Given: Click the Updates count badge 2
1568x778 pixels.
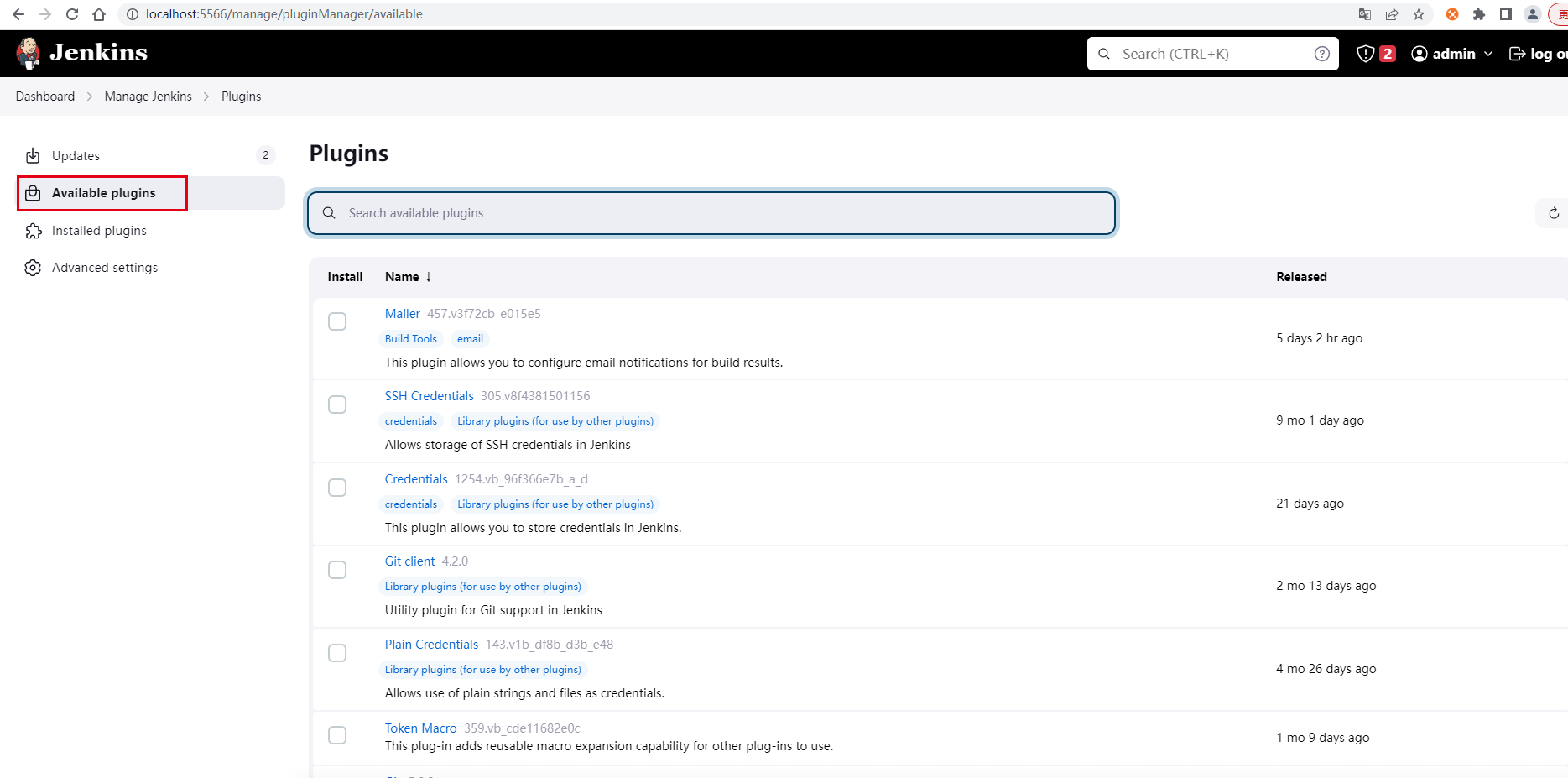Looking at the screenshot, I should coord(266,155).
